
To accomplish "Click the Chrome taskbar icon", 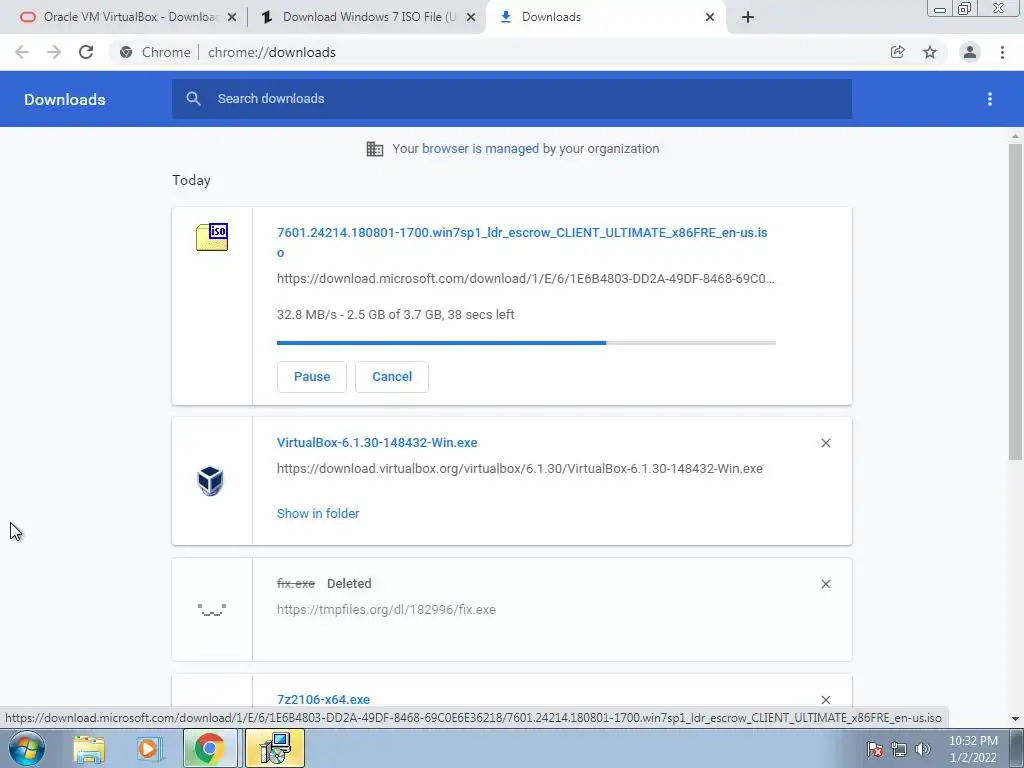I will pyautogui.click(x=210, y=748).
